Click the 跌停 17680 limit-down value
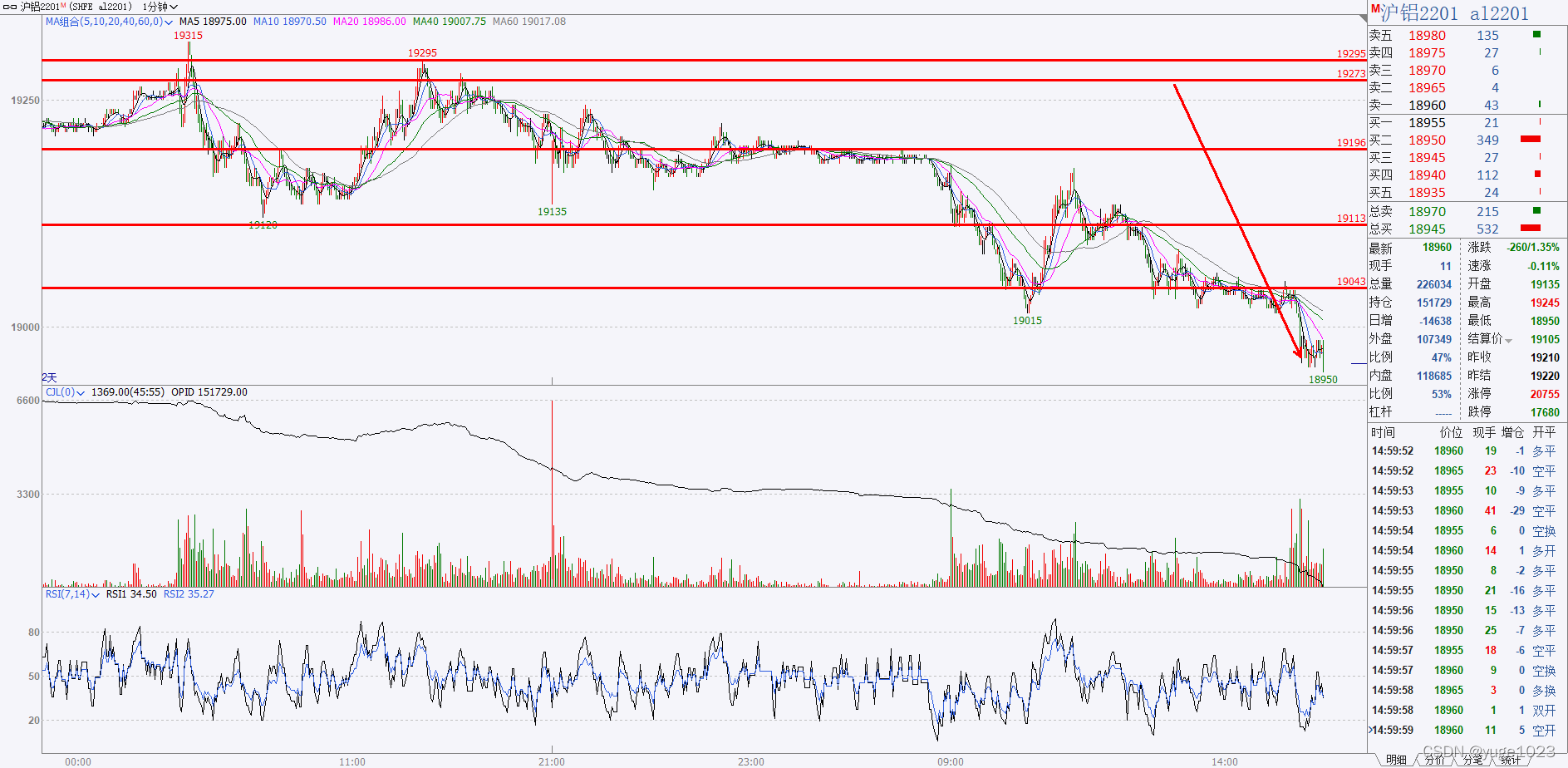This screenshot has height=768, width=1568. (1545, 412)
